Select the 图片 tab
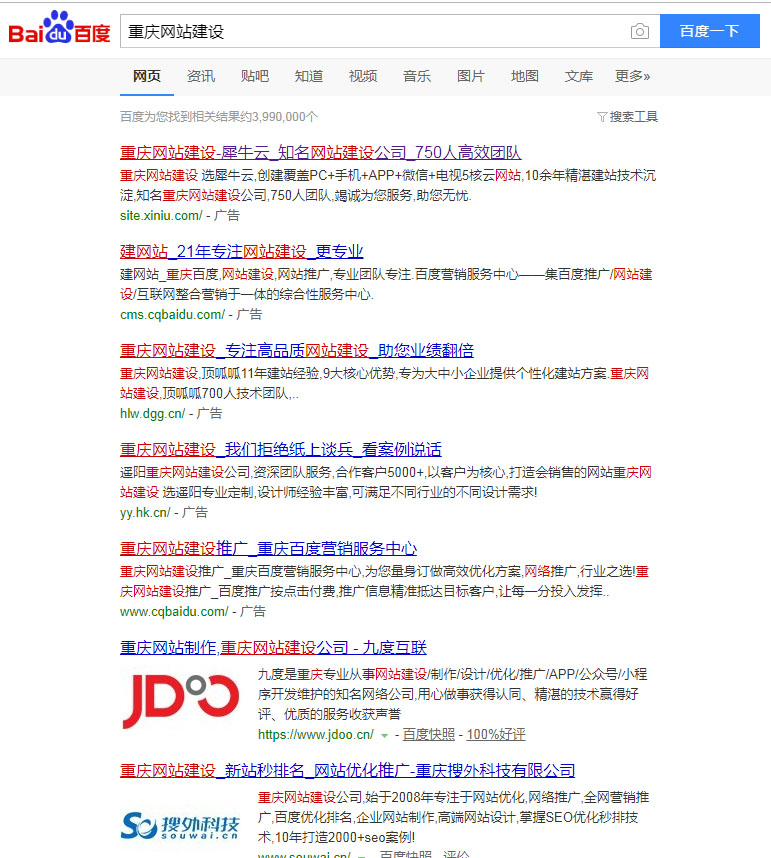Image resolution: width=771 pixels, height=858 pixels. pos(470,76)
